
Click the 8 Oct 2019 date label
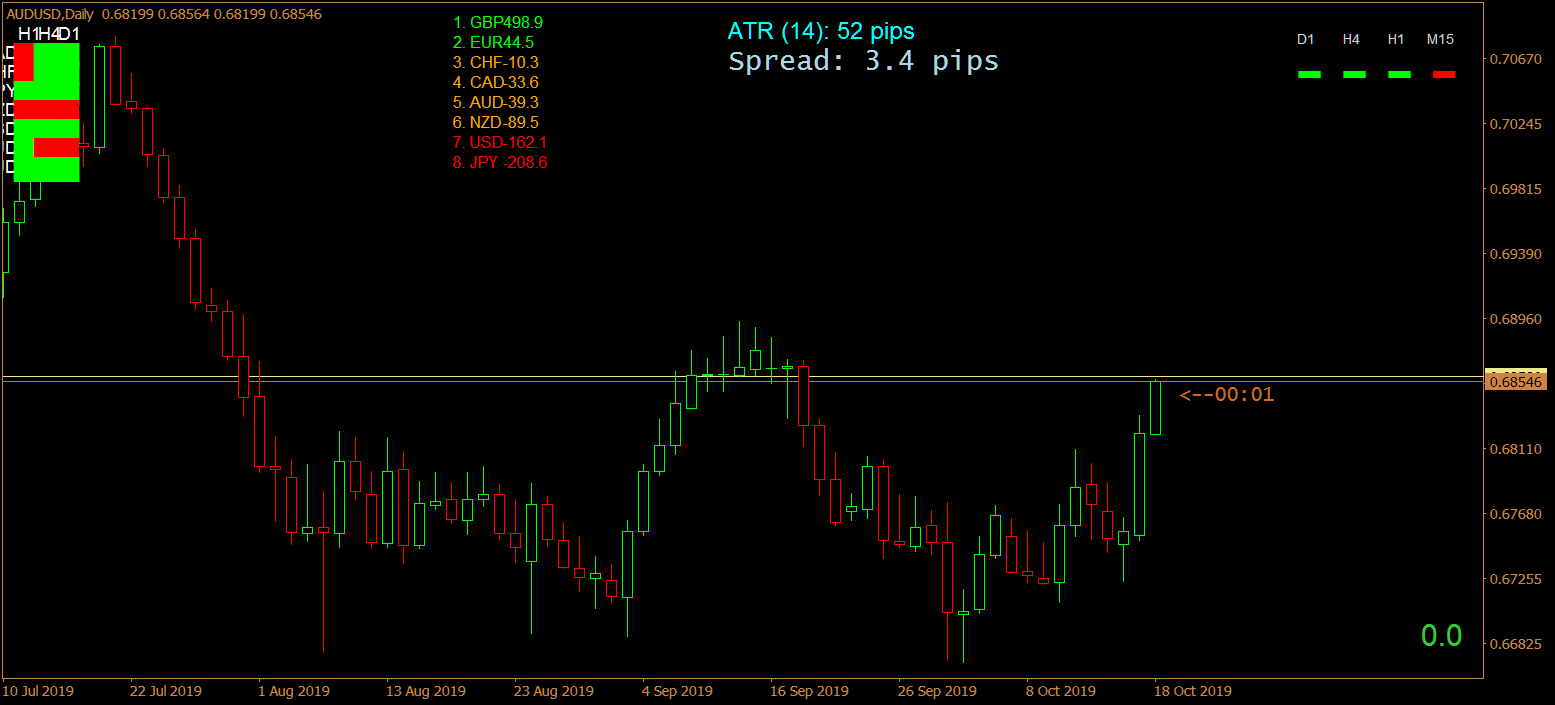tap(1061, 691)
